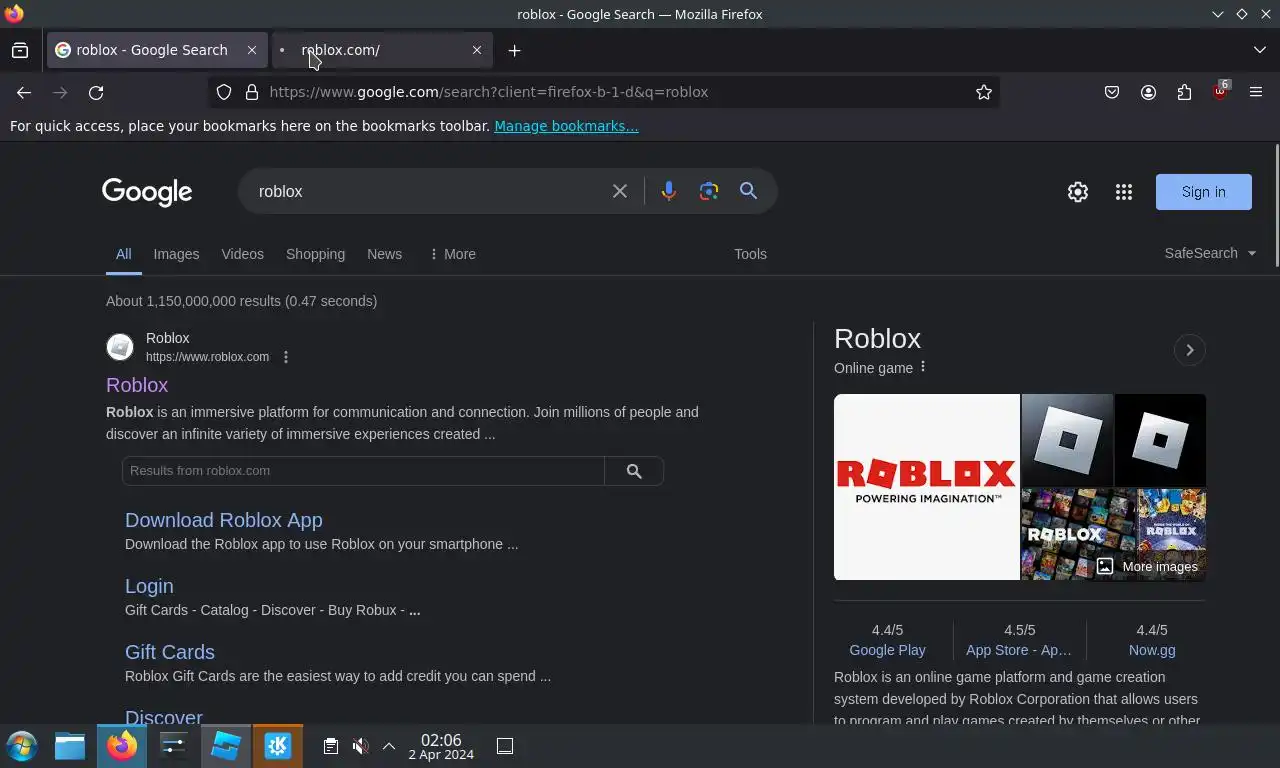This screenshot has width=1280, height=768.
Task: Start voice search with the microphone
Action: (x=668, y=191)
